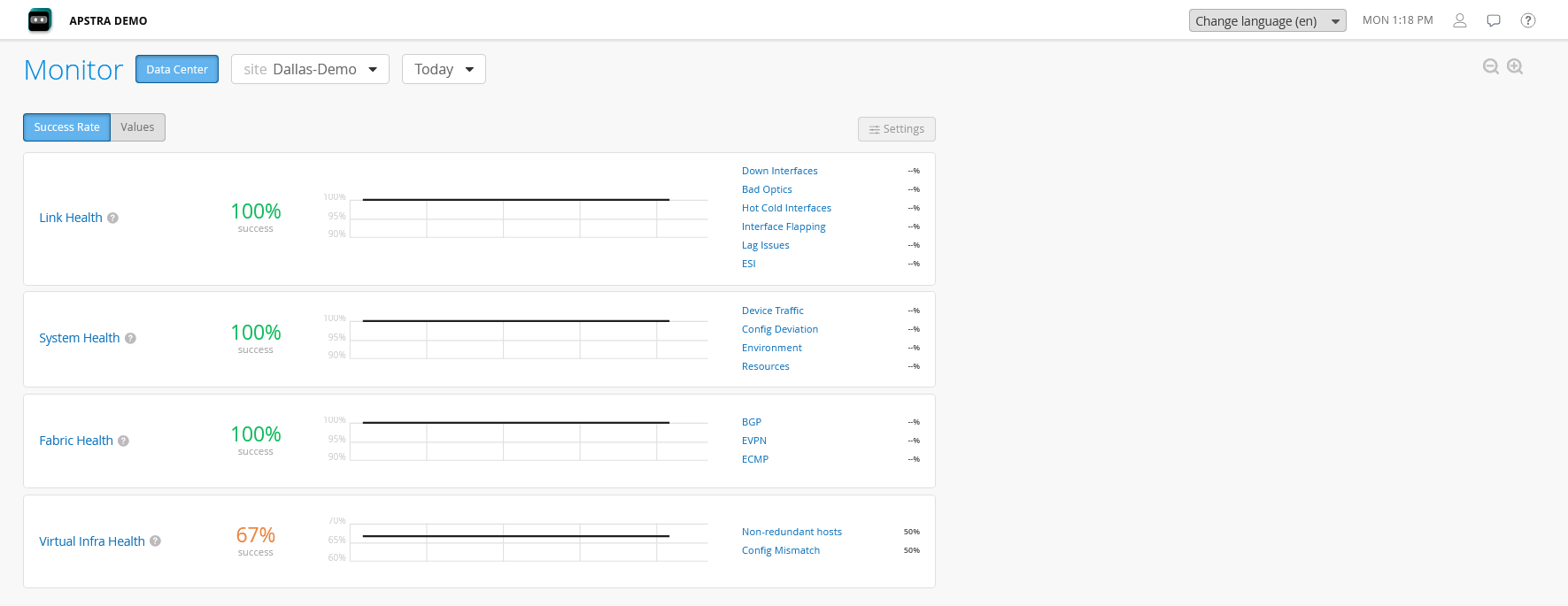This screenshot has height=606, width=1568.
Task: Switch to the Success Rate view
Action: [x=66, y=127]
